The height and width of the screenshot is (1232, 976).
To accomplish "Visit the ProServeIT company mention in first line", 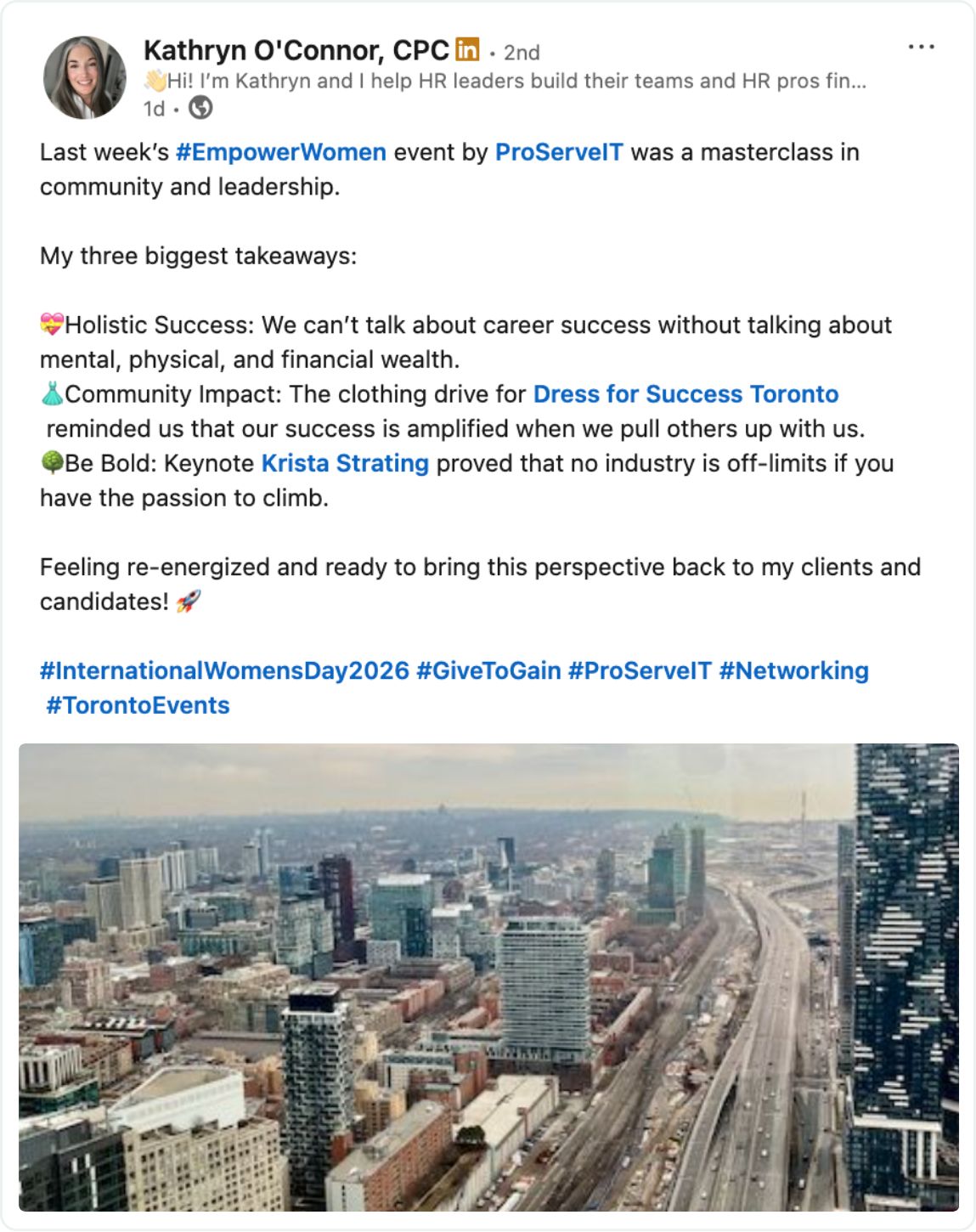I will 559,152.
